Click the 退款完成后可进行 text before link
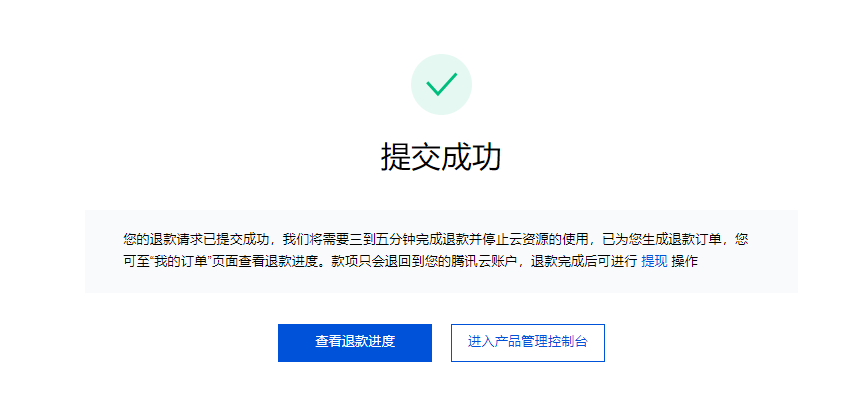This screenshot has width=853, height=404. (x=584, y=262)
